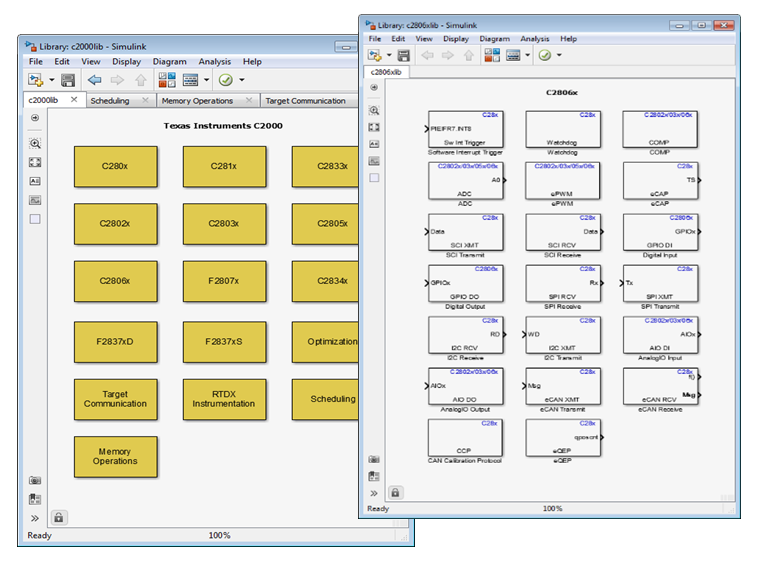761x562 pixels.
Task: Open the F2837xS library block
Action: pyautogui.click(x=224, y=342)
